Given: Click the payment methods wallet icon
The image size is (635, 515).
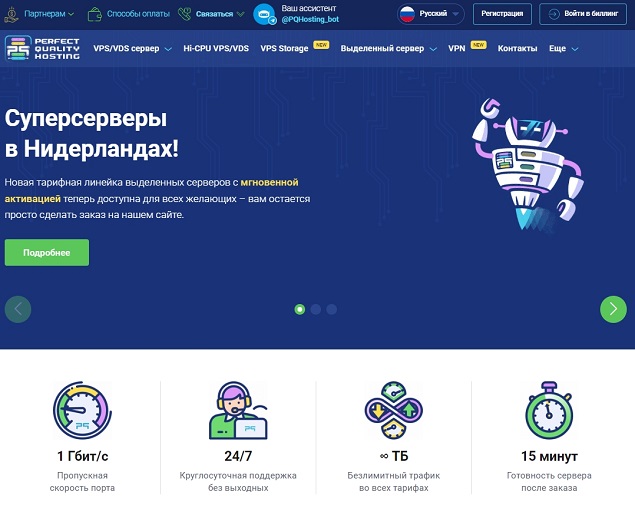Looking at the screenshot, I should click(94, 14).
